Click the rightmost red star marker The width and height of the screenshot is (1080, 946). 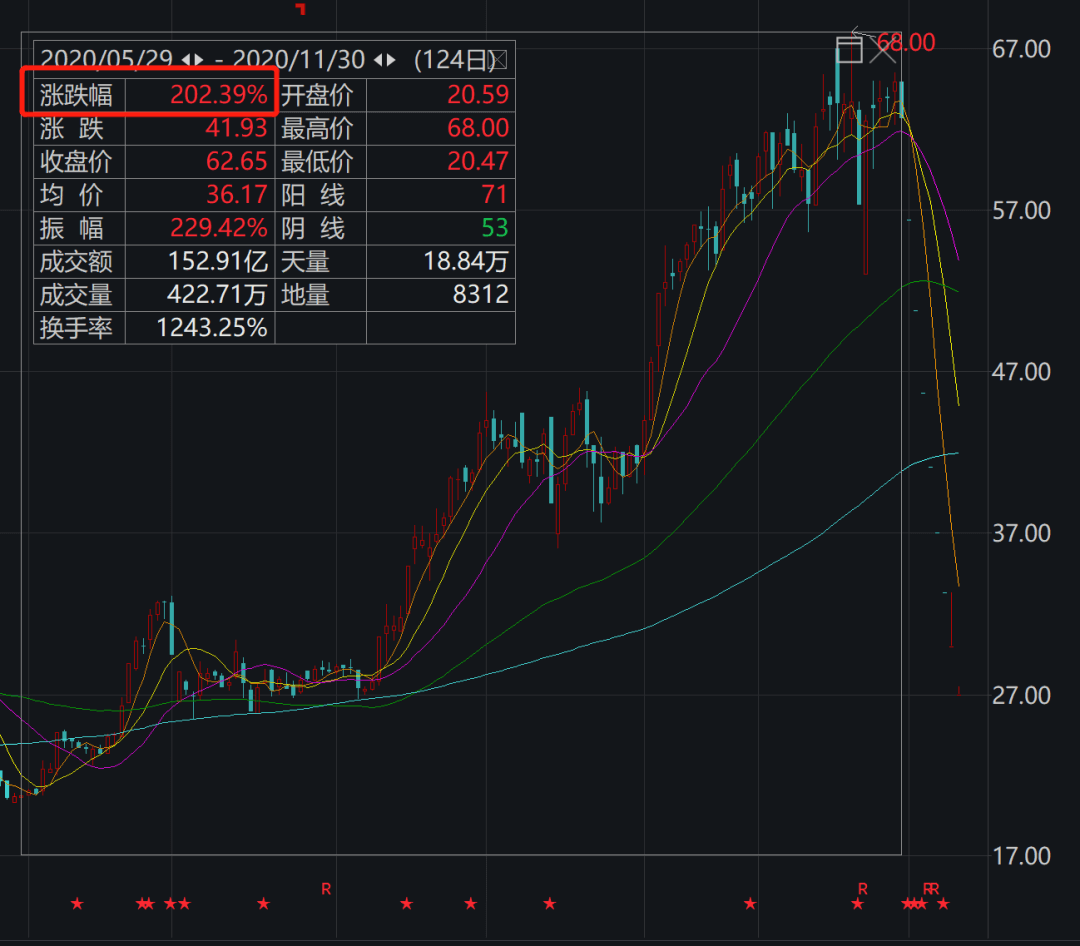click(943, 903)
